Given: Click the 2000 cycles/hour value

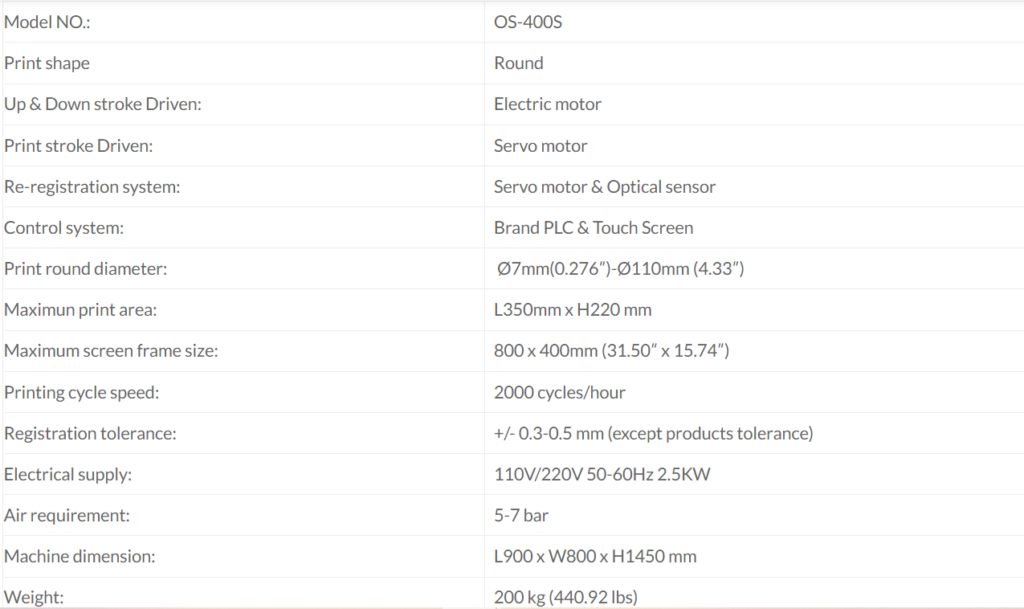Looking at the screenshot, I should pos(559,393).
